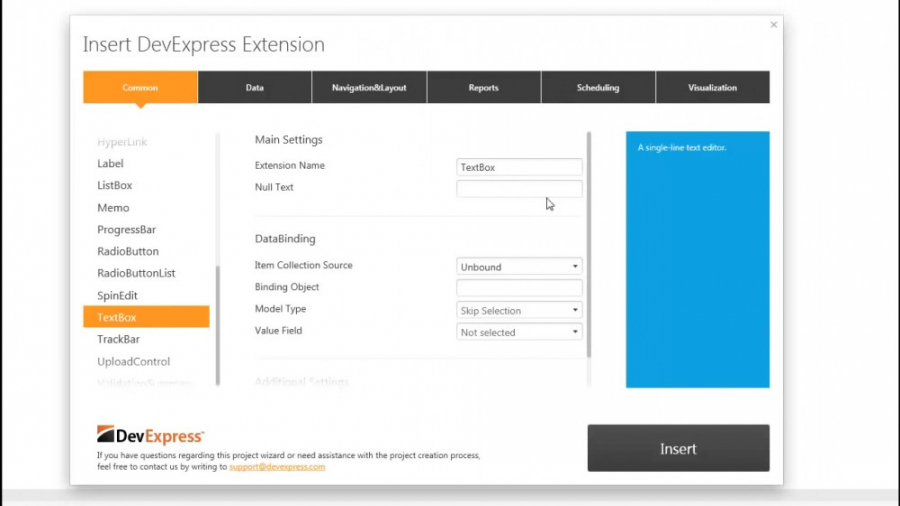Pick the Memo extension
Screen dimensions: 900x506
pyautogui.click(x=113, y=208)
